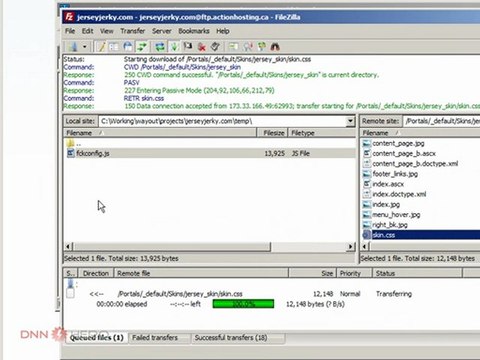The image size is (480, 360).
Task: Click the Remote file queue column header
Action: click(201, 273)
